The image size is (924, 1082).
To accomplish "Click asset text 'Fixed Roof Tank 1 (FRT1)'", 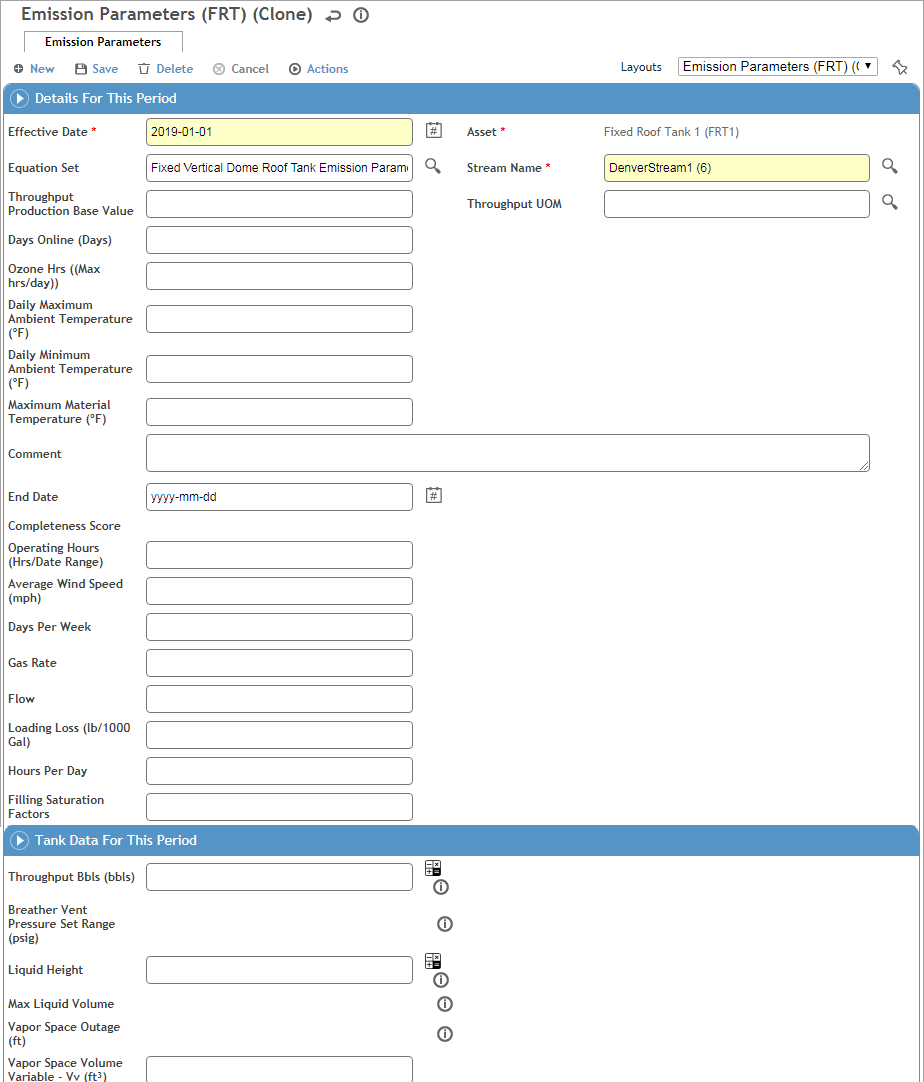I will [x=671, y=132].
